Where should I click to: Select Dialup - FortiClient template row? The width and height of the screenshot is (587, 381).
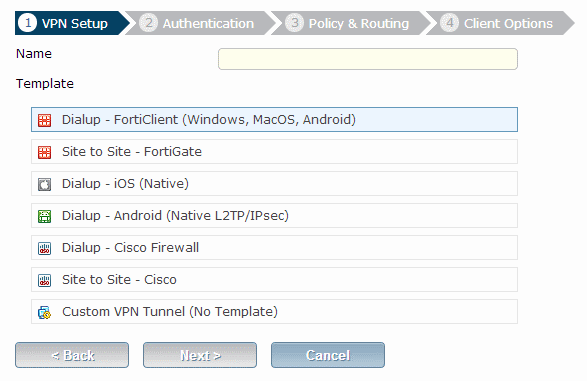pos(274,119)
